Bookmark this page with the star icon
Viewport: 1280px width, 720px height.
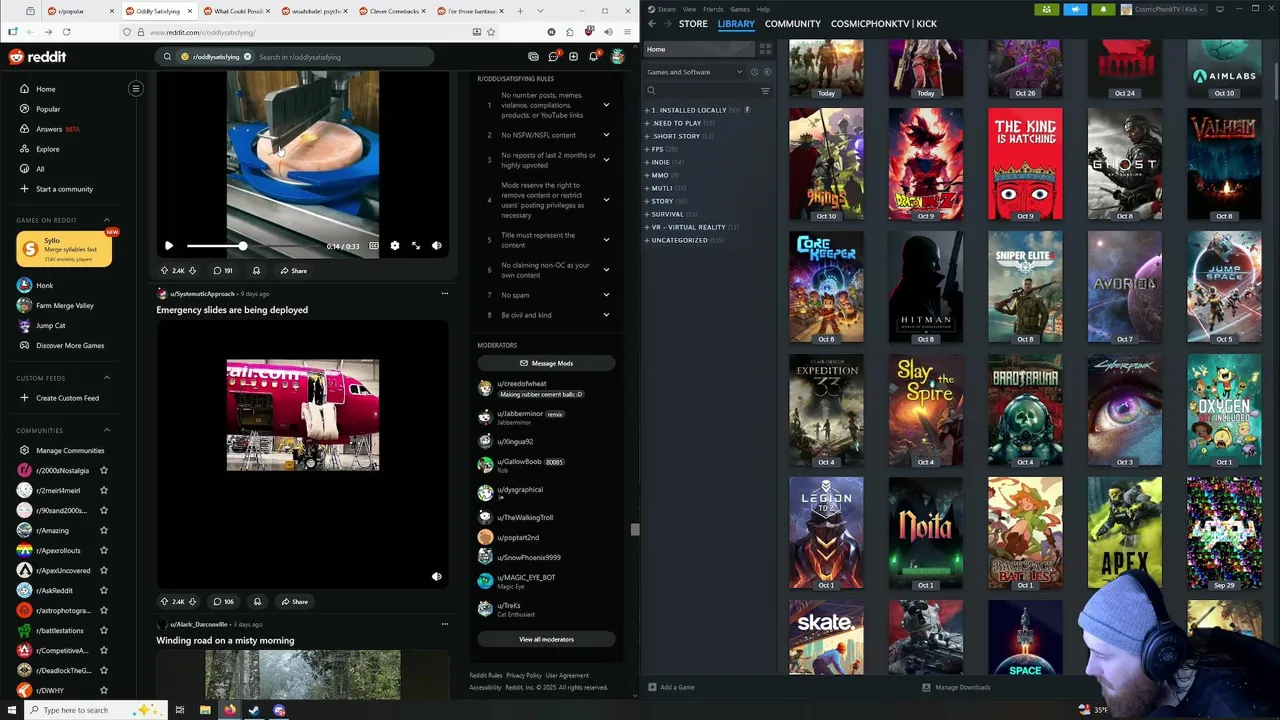click(491, 32)
